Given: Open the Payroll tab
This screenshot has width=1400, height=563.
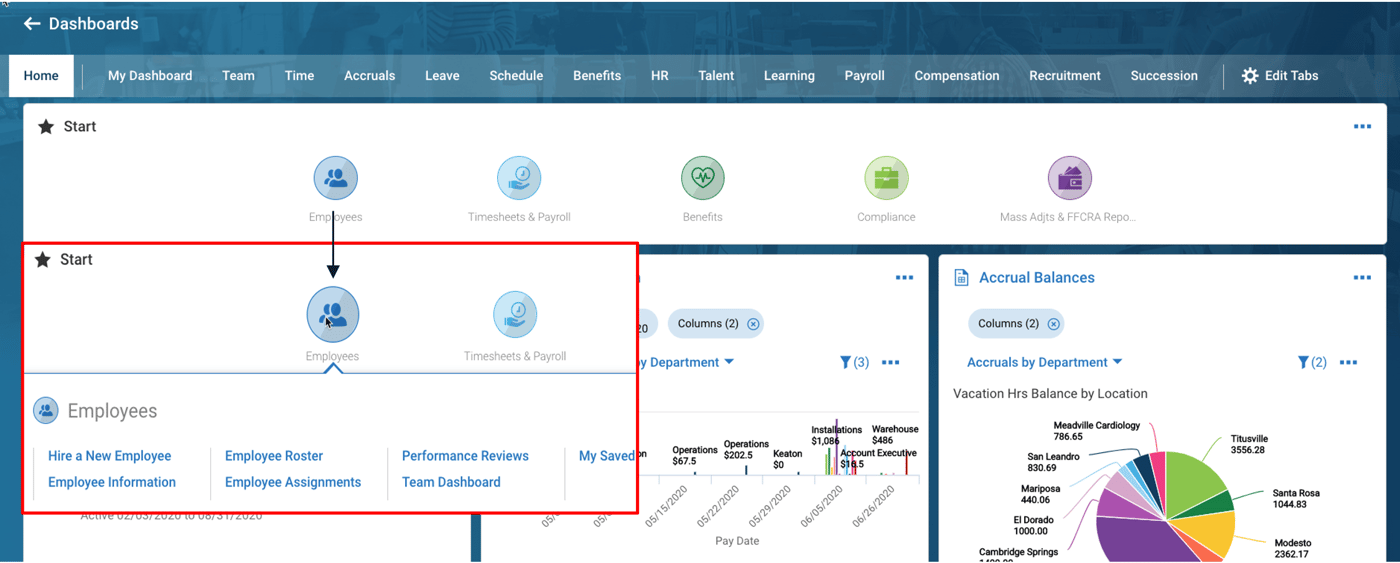Looking at the screenshot, I should (x=864, y=76).
